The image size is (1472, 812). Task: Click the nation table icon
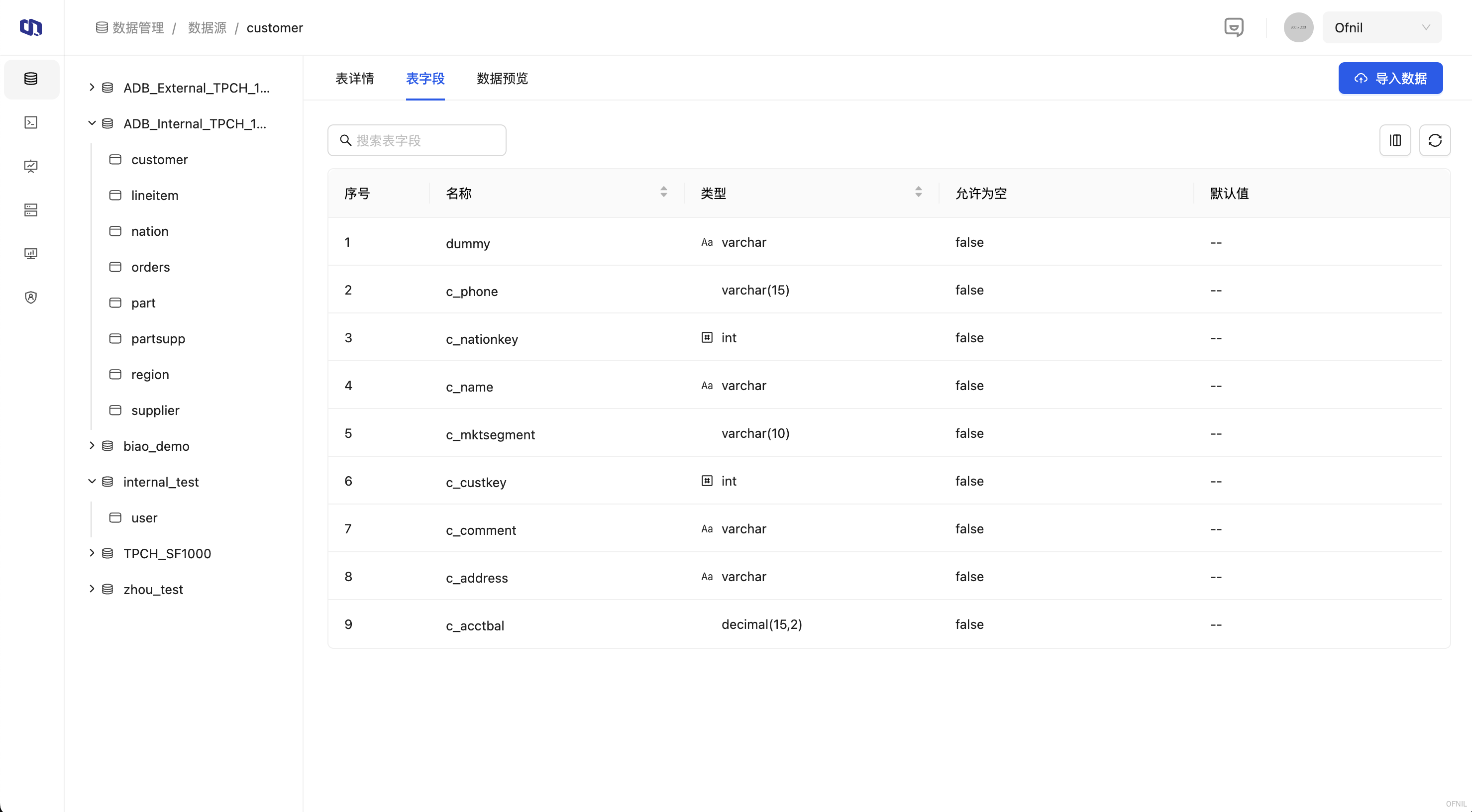(x=115, y=231)
